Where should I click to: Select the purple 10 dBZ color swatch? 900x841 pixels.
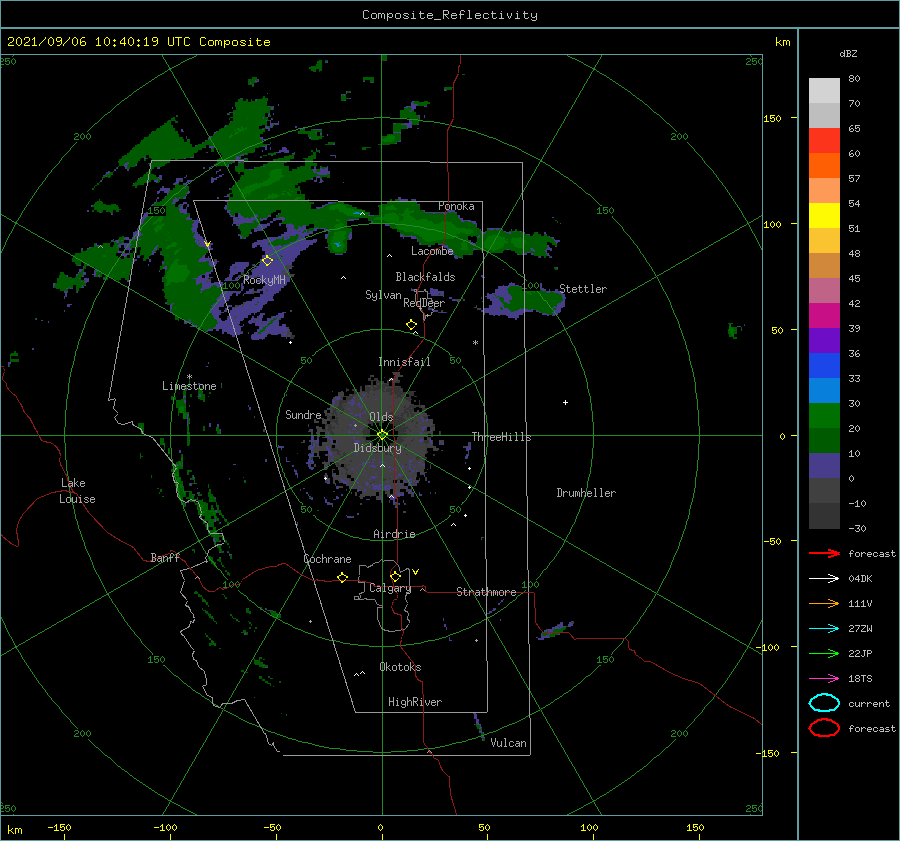click(824, 465)
